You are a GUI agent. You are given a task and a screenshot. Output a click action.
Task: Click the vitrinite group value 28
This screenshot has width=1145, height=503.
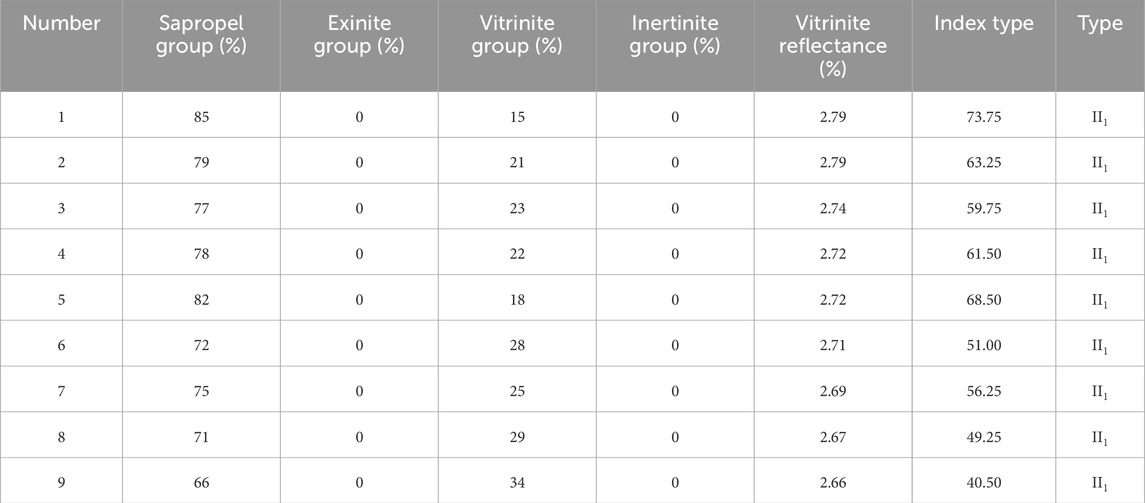517,345
